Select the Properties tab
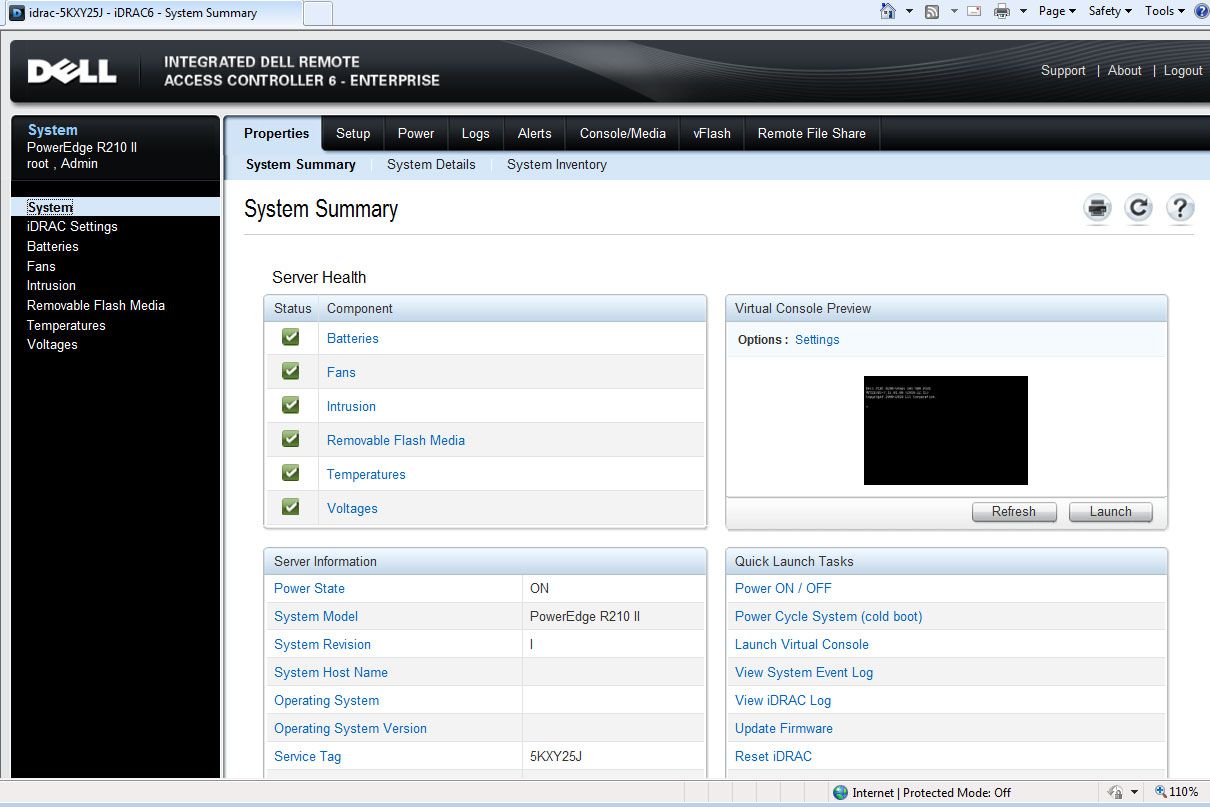The image size is (1210, 807). coord(277,133)
